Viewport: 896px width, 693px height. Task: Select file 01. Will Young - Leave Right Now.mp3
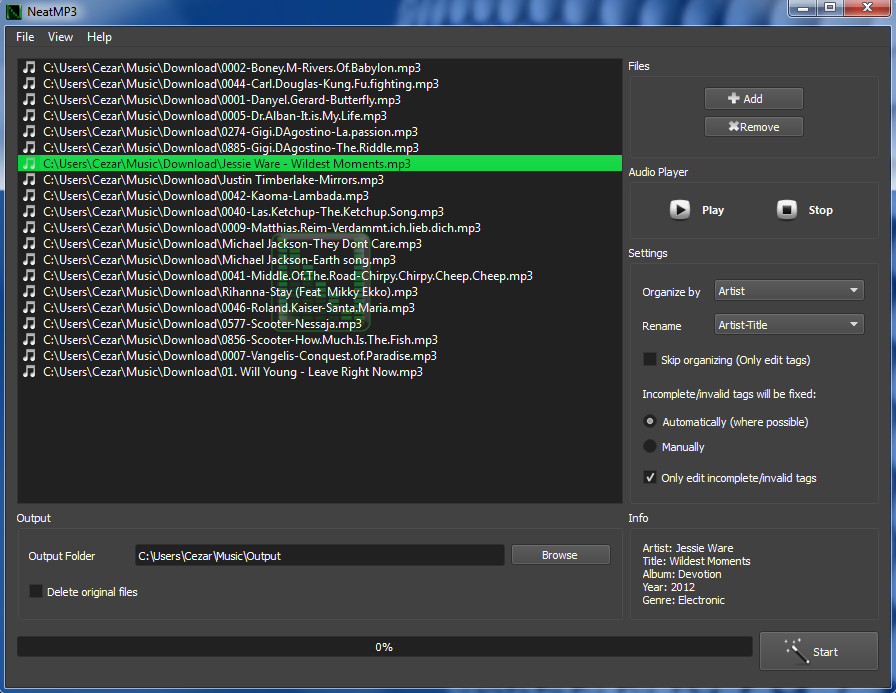pyautogui.click(x=319, y=371)
